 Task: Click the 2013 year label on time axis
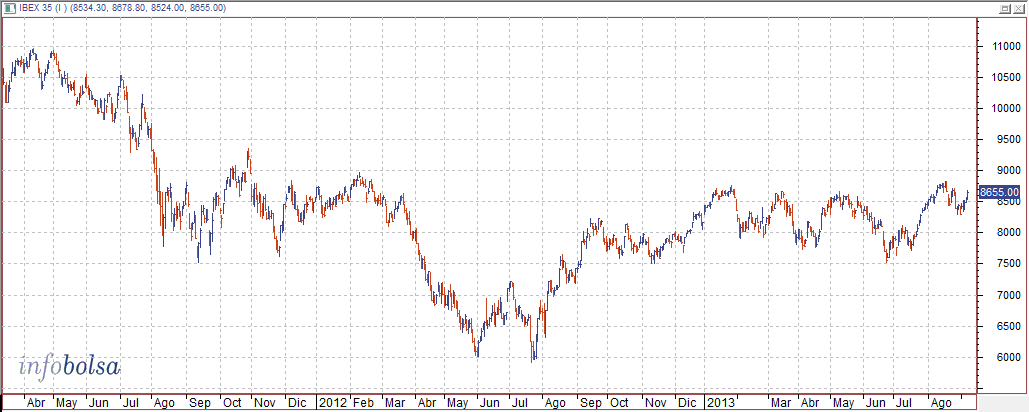[x=721, y=402]
